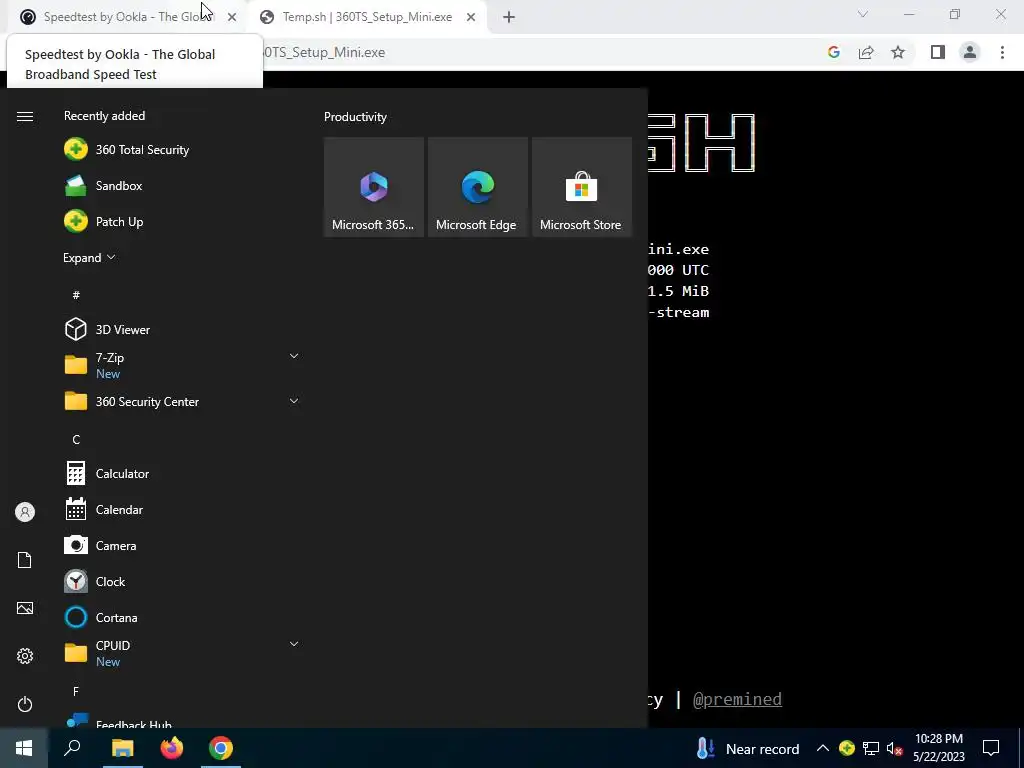Click the address bar URL text
This screenshot has height=768, width=1024.
(x=325, y=52)
